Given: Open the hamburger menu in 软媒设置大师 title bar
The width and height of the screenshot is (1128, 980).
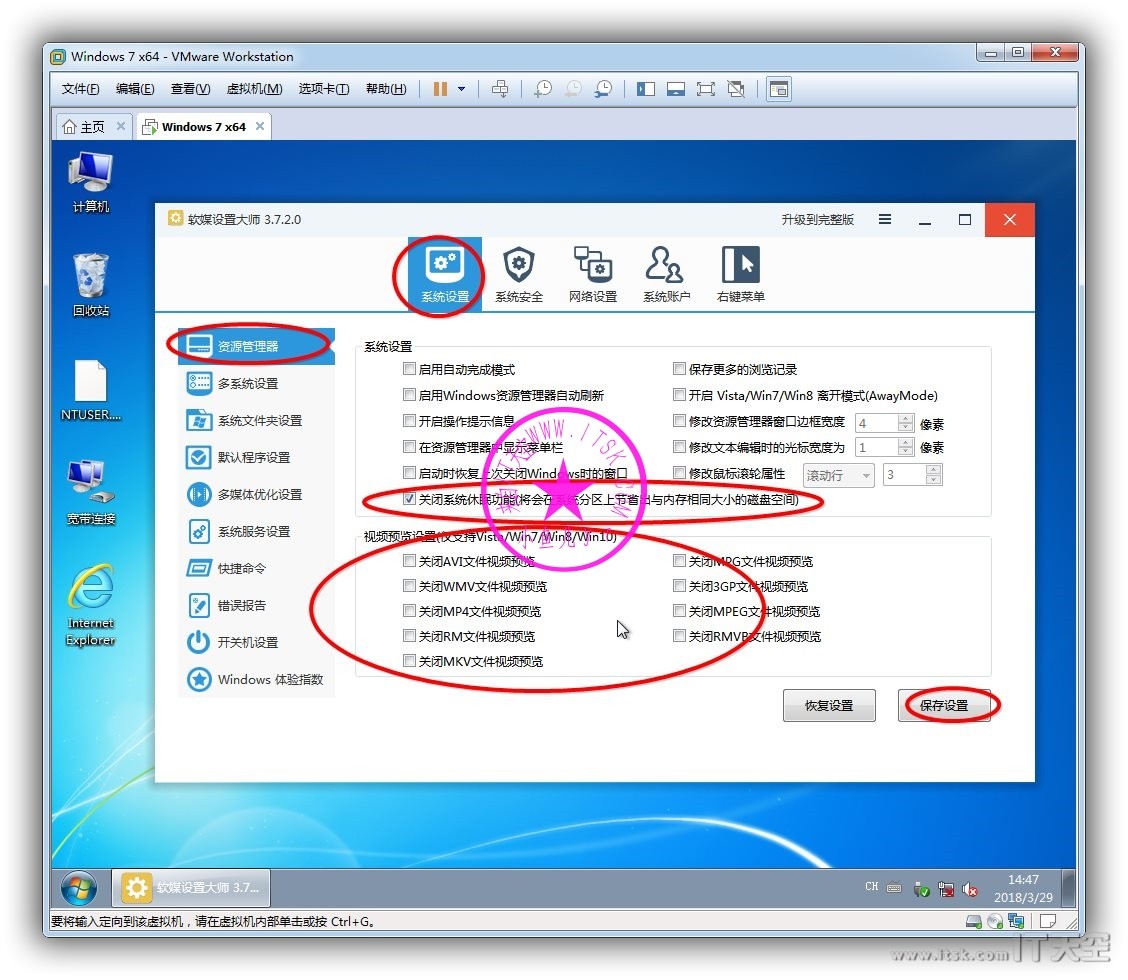Looking at the screenshot, I should pyautogui.click(x=885, y=220).
